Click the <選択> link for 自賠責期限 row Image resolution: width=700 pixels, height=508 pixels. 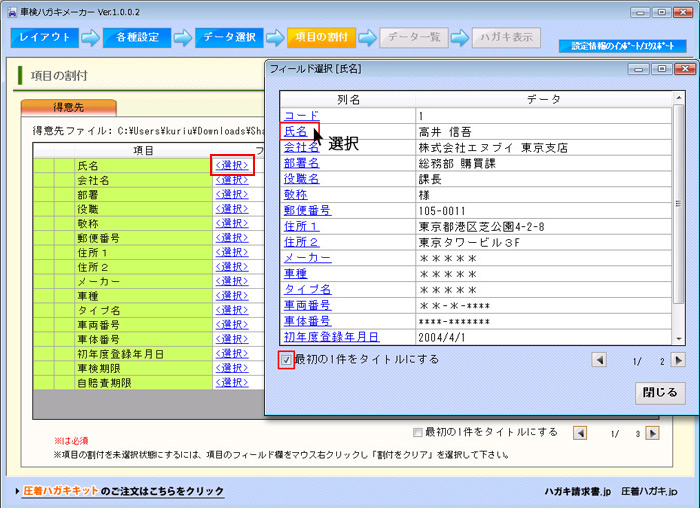coord(232,383)
